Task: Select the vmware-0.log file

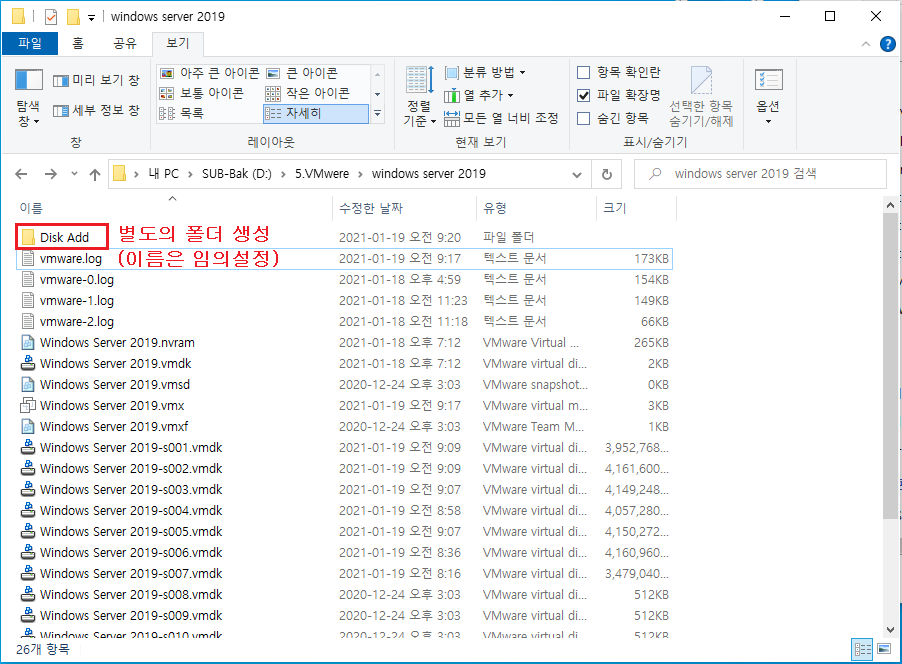Action: coord(77,280)
